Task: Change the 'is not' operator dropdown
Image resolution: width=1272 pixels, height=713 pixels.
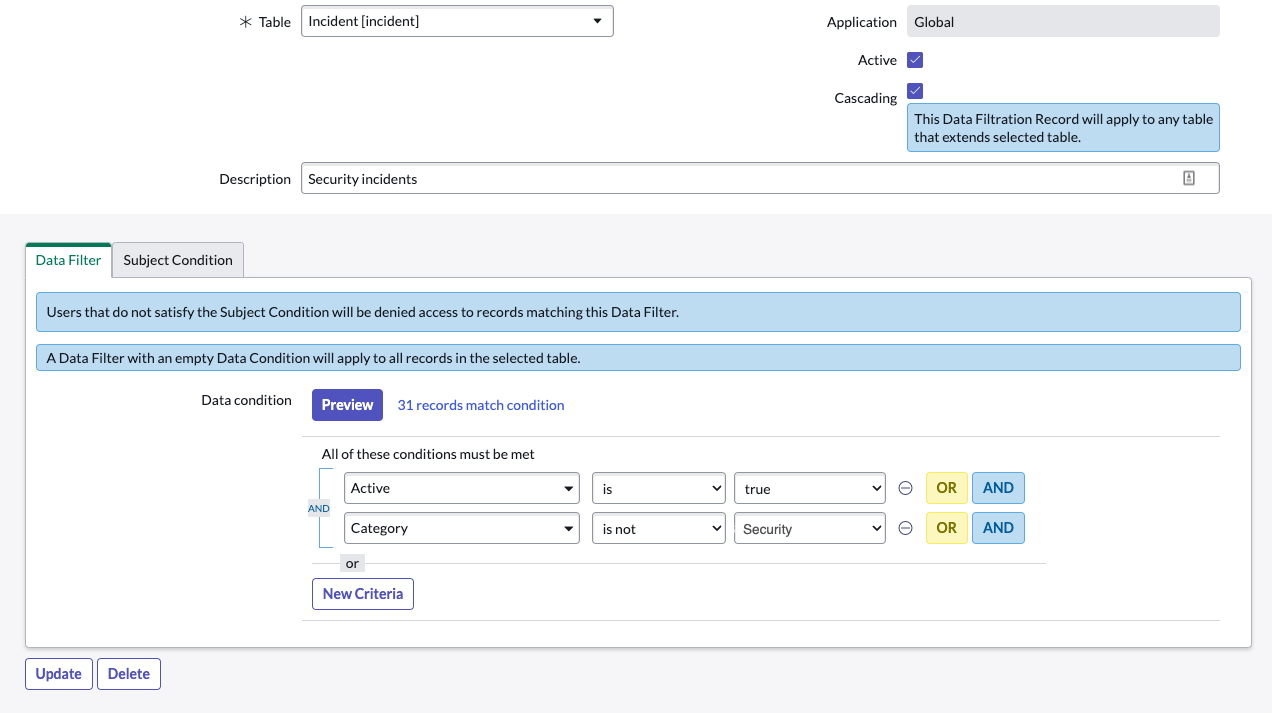Action: pyautogui.click(x=659, y=528)
